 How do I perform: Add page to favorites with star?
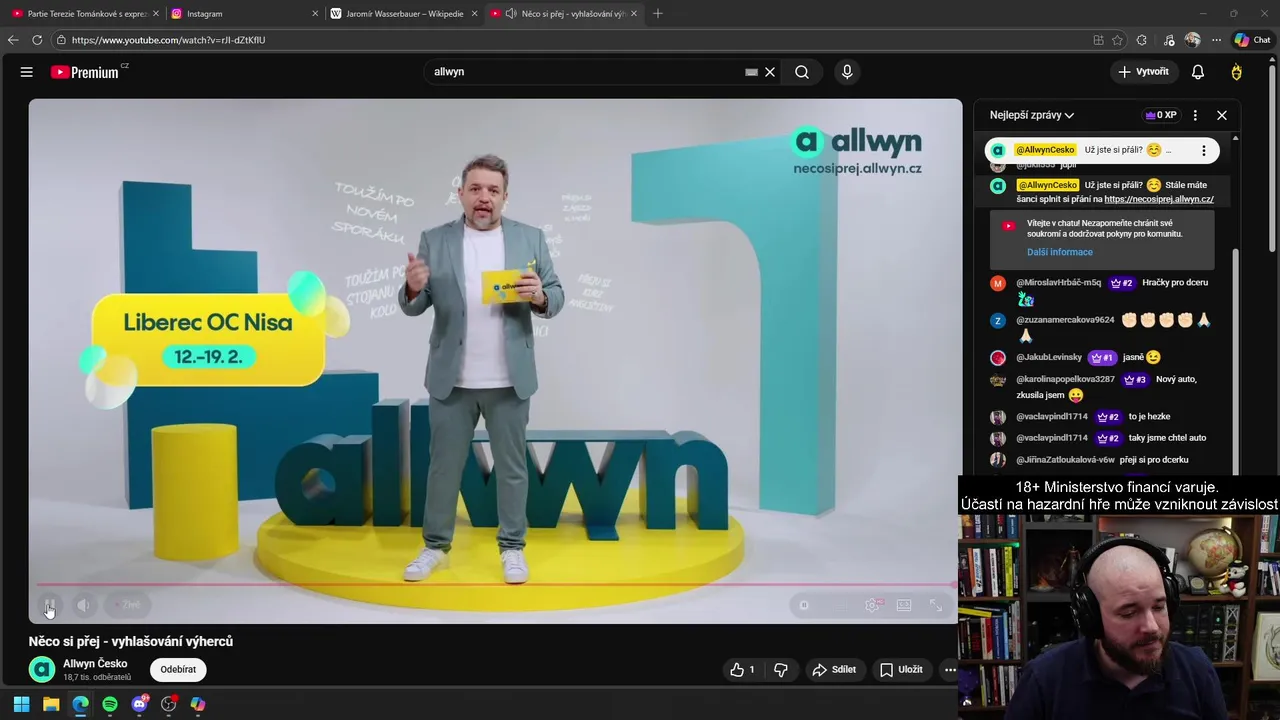[x=1117, y=40]
